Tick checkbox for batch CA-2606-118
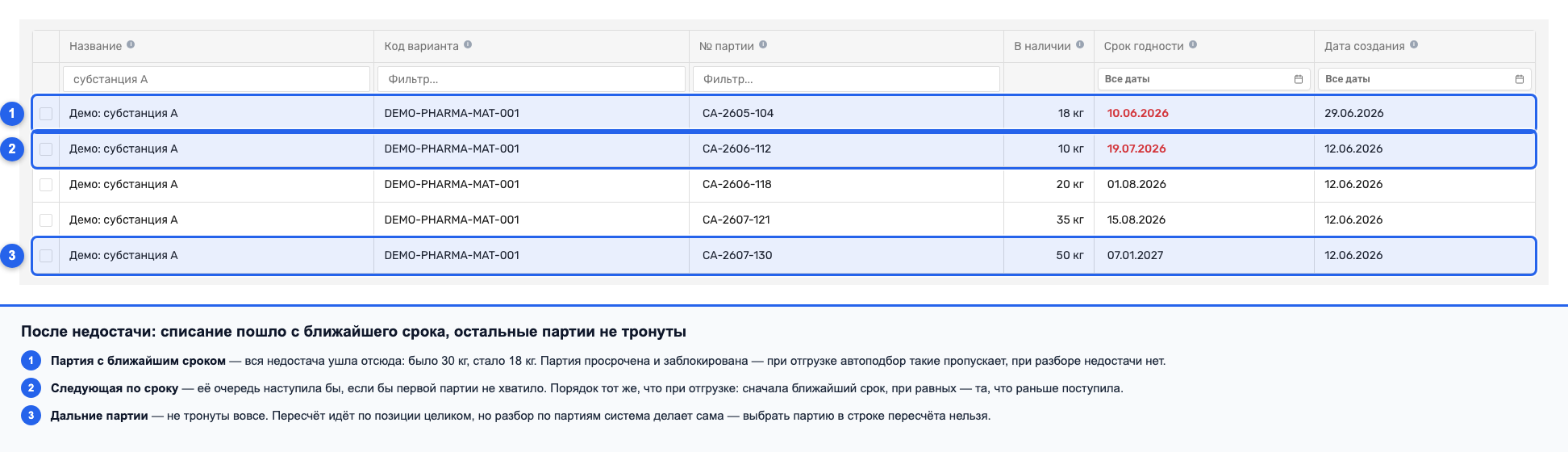This screenshot has width=1568, height=452. tap(46, 184)
